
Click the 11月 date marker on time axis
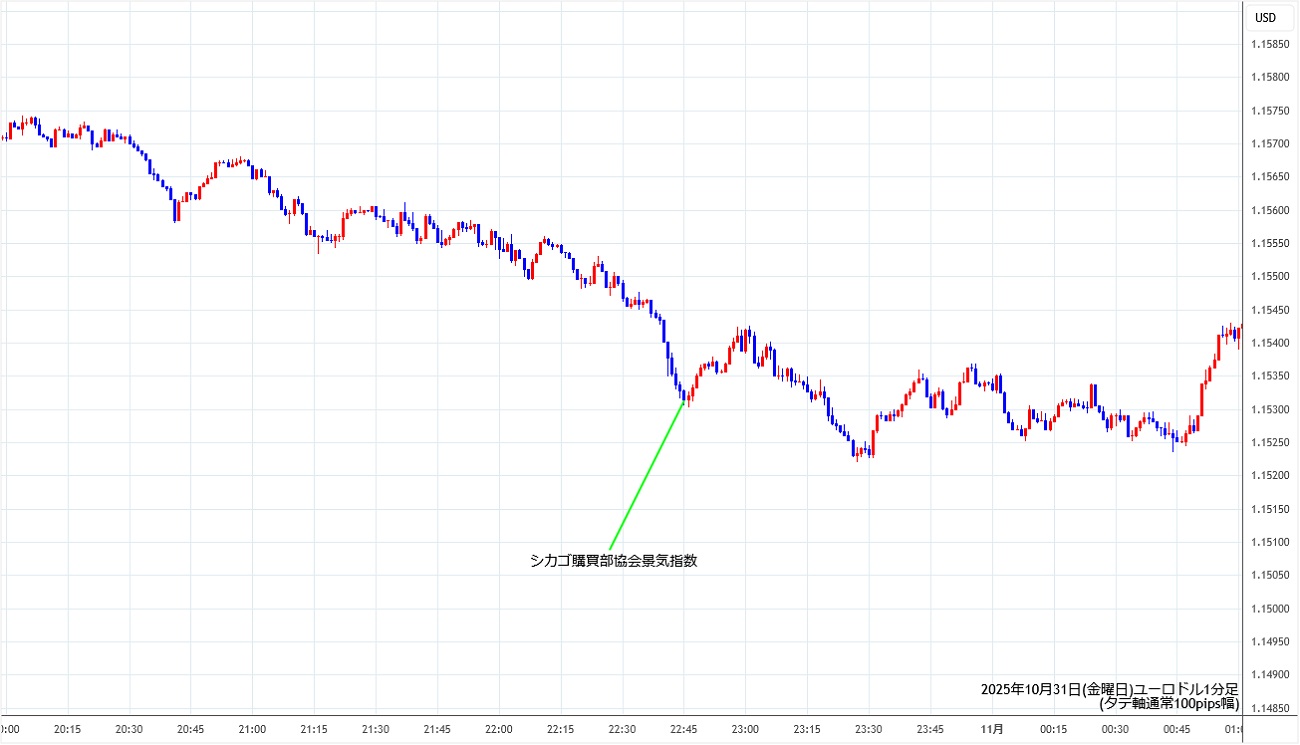[990, 729]
